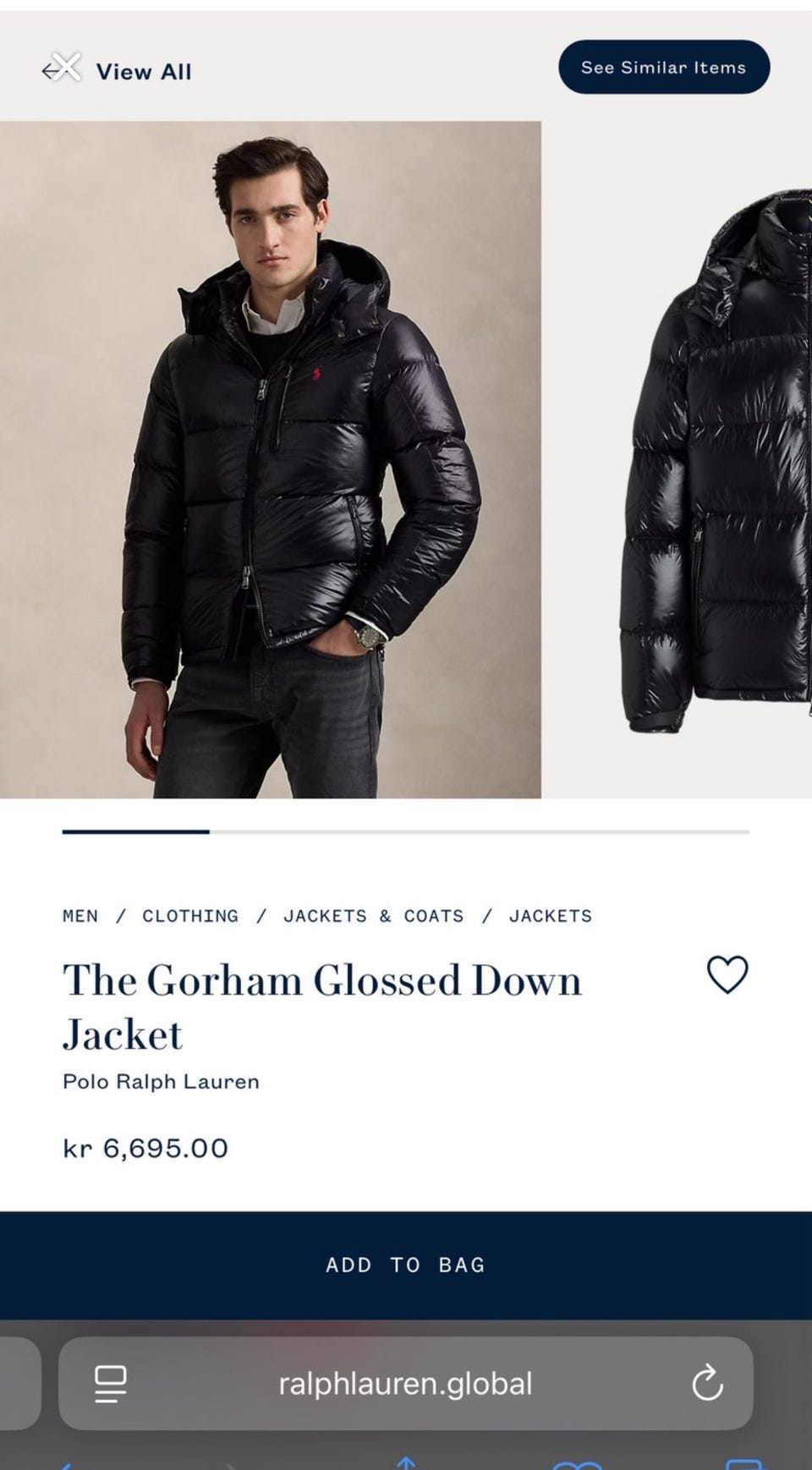Tap the View All link
The height and width of the screenshot is (1470, 812).
(x=143, y=72)
